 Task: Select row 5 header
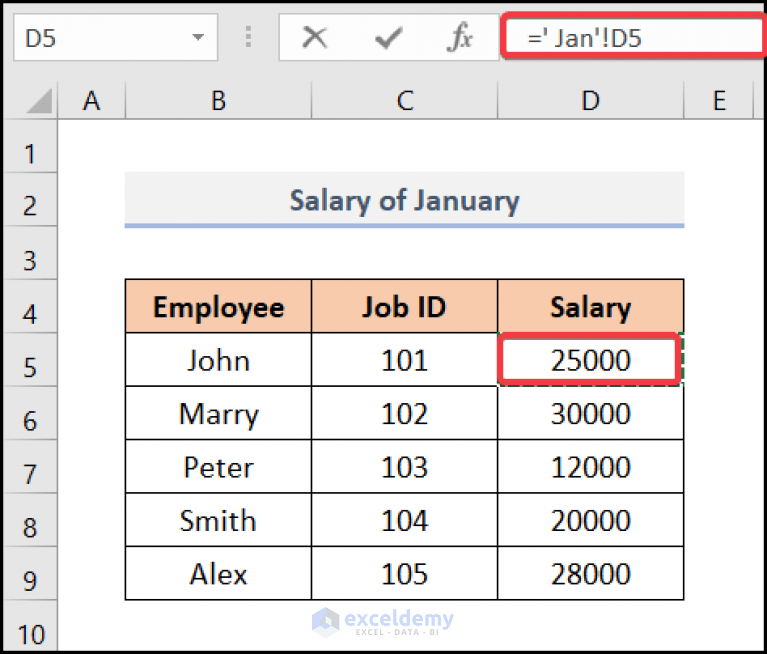point(30,360)
